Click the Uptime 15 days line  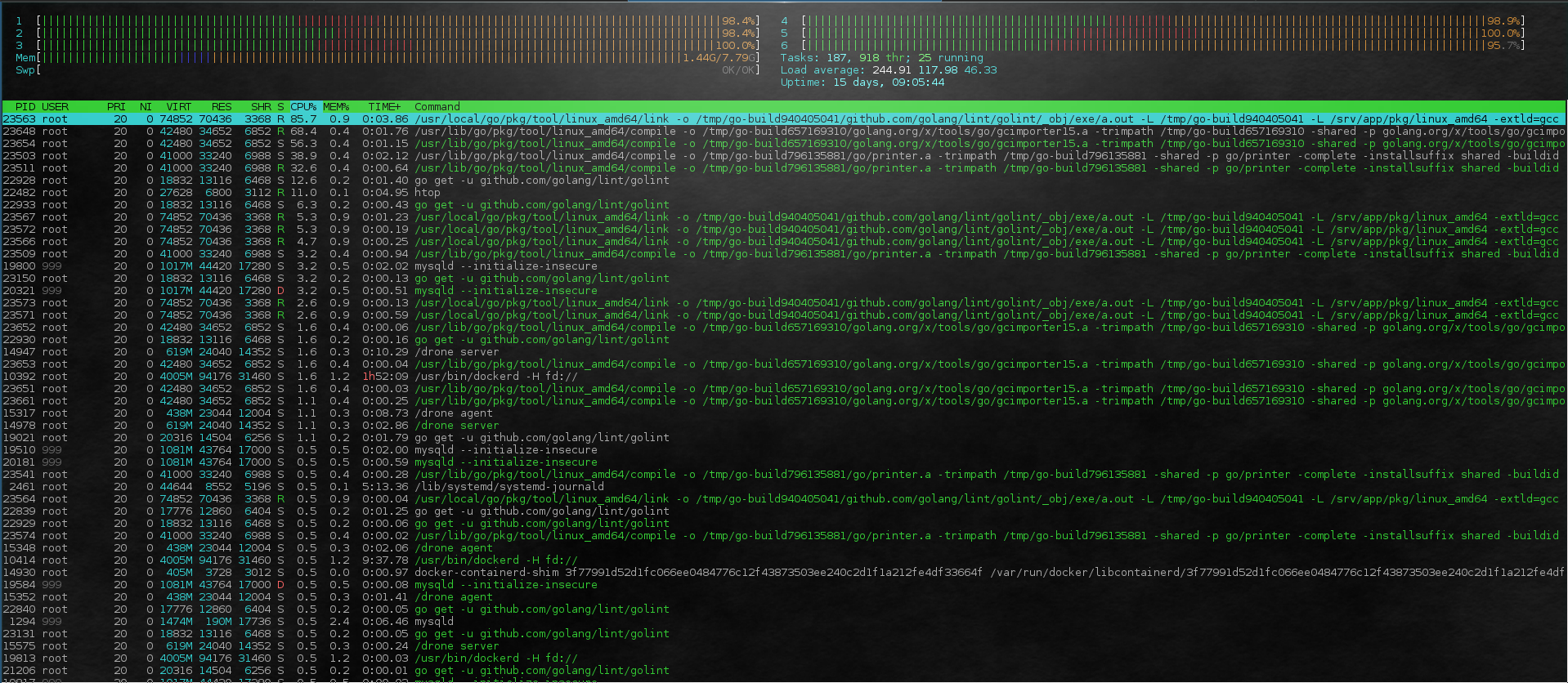click(x=862, y=83)
